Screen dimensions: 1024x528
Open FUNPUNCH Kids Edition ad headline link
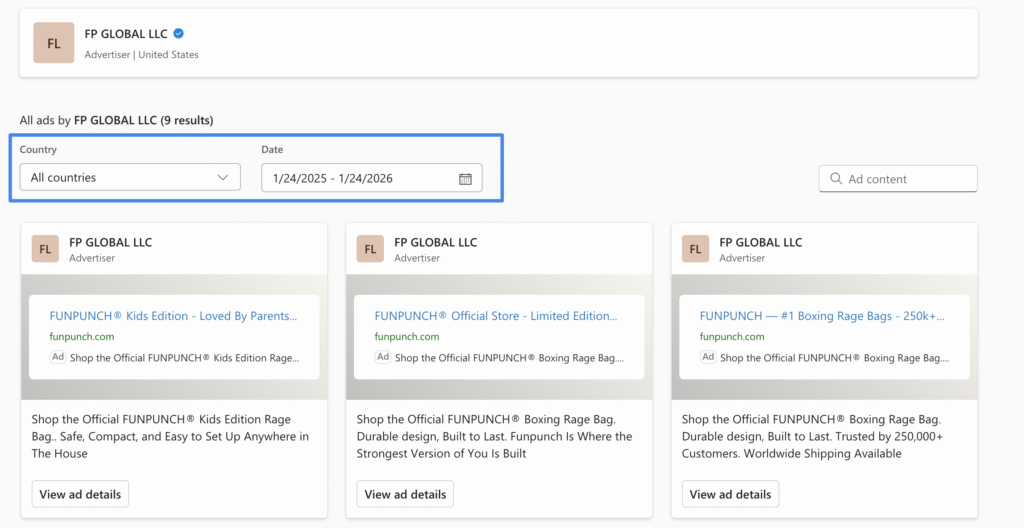(173, 316)
